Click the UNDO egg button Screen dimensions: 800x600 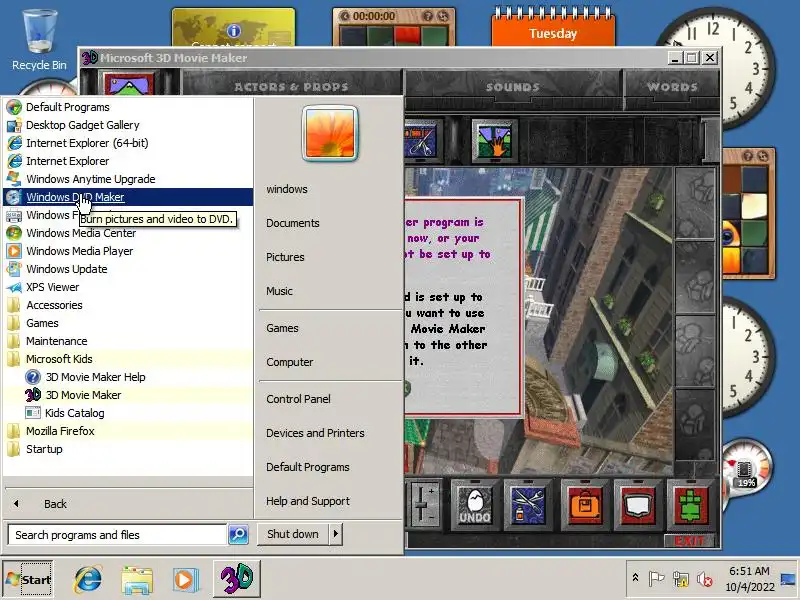[x=475, y=505]
